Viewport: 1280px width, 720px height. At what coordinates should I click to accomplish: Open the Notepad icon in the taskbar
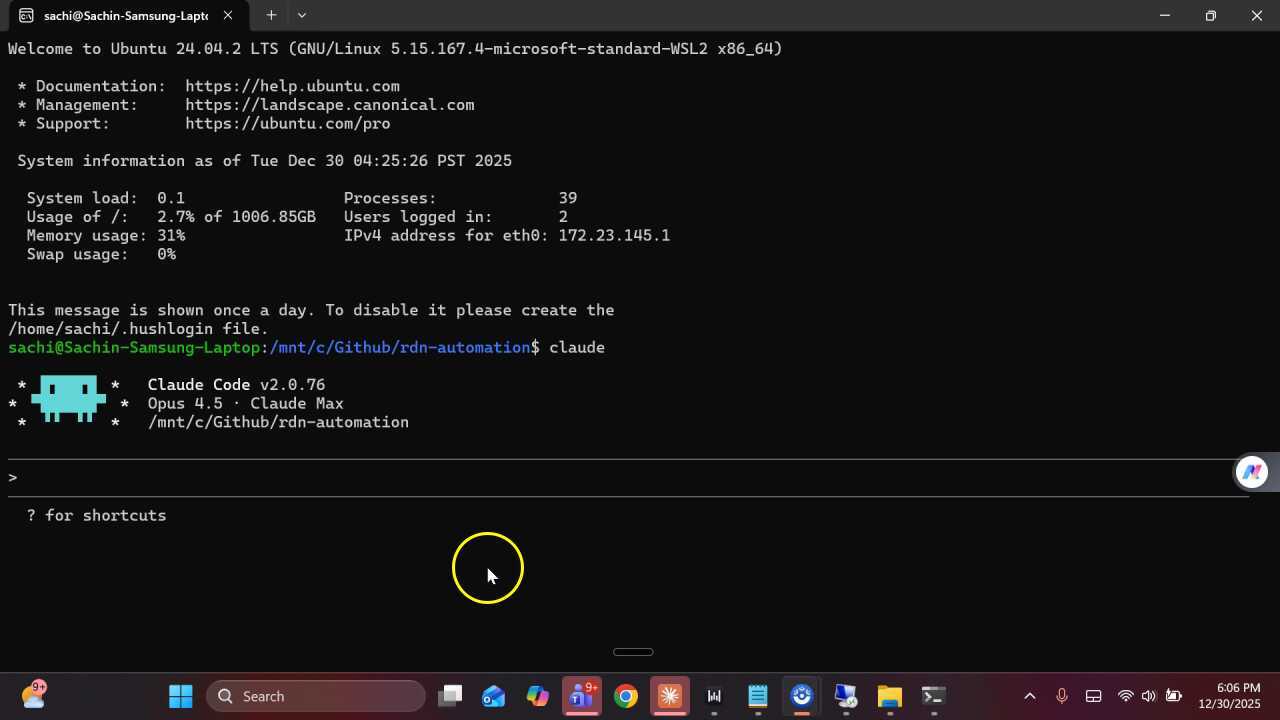tap(758, 696)
